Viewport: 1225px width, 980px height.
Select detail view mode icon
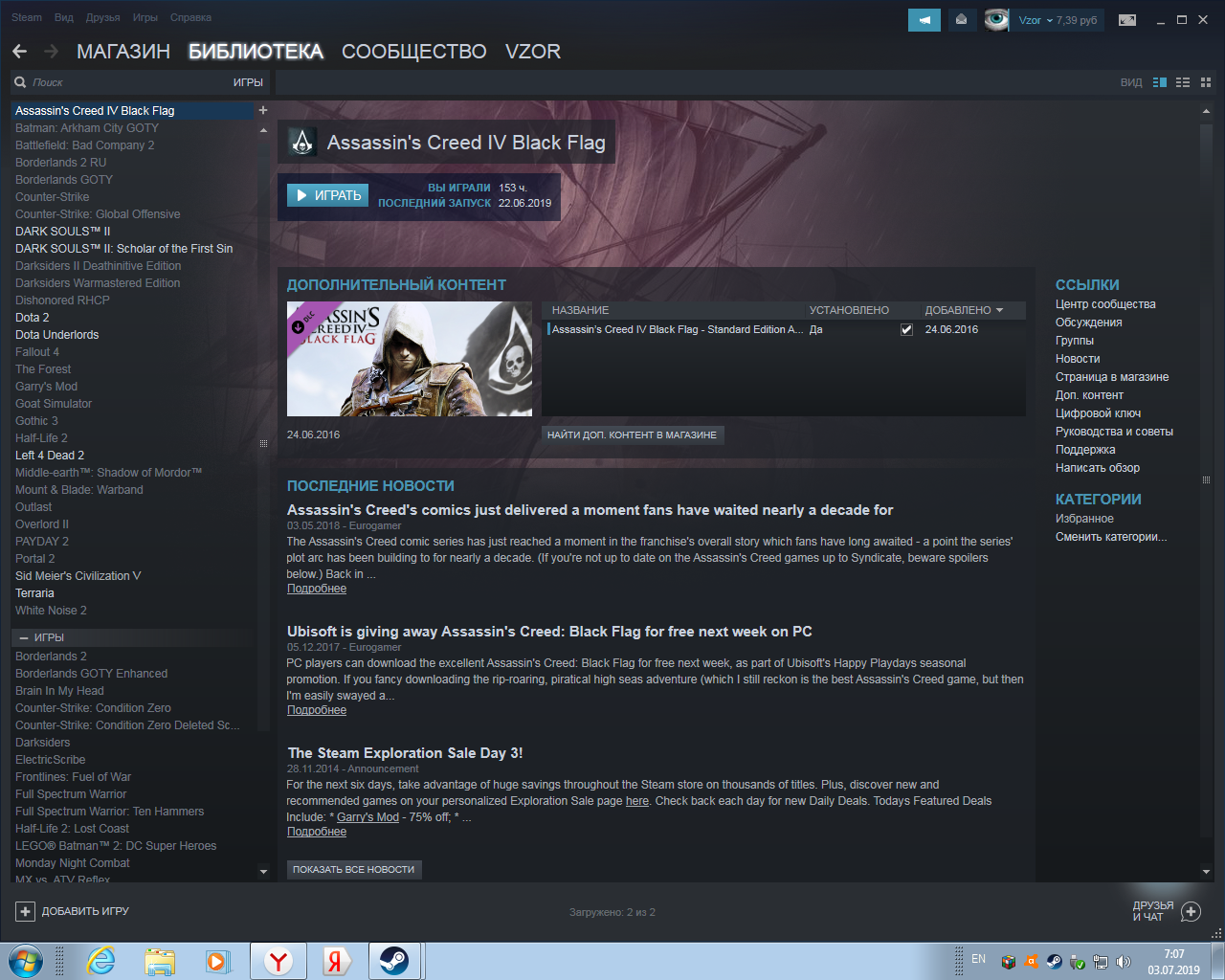[x=1160, y=82]
